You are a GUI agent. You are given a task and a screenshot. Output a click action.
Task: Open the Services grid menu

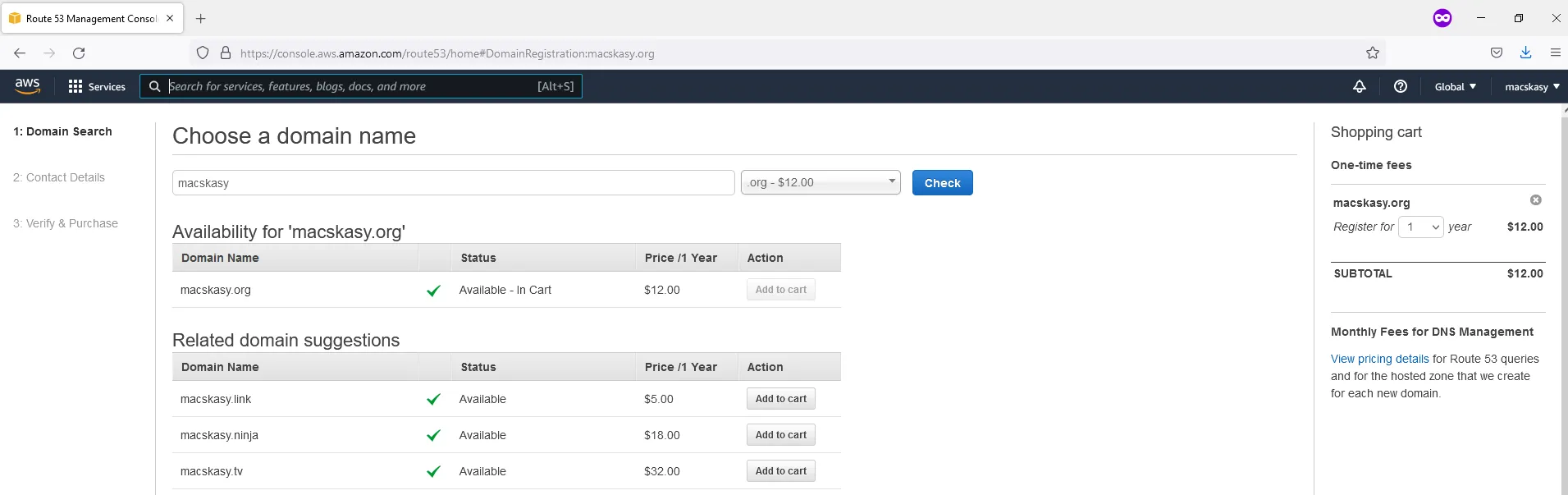pos(97,86)
